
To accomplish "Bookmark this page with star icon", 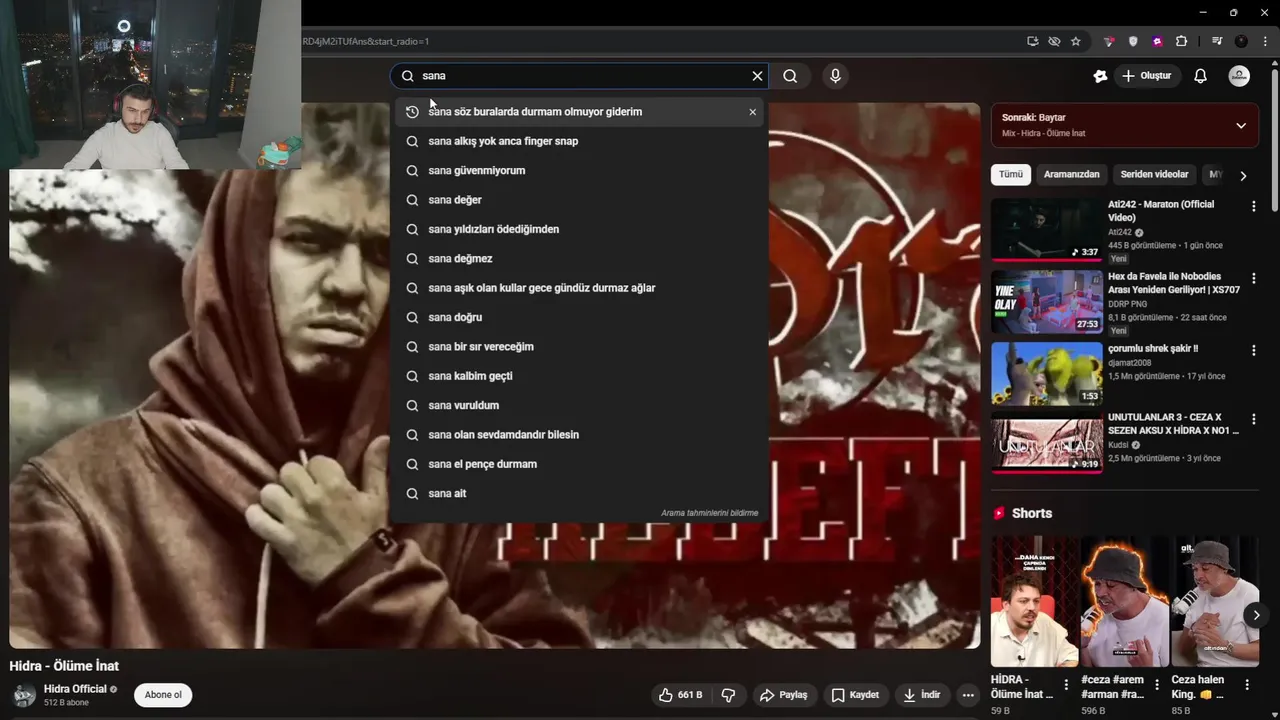I will point(1076,41).
